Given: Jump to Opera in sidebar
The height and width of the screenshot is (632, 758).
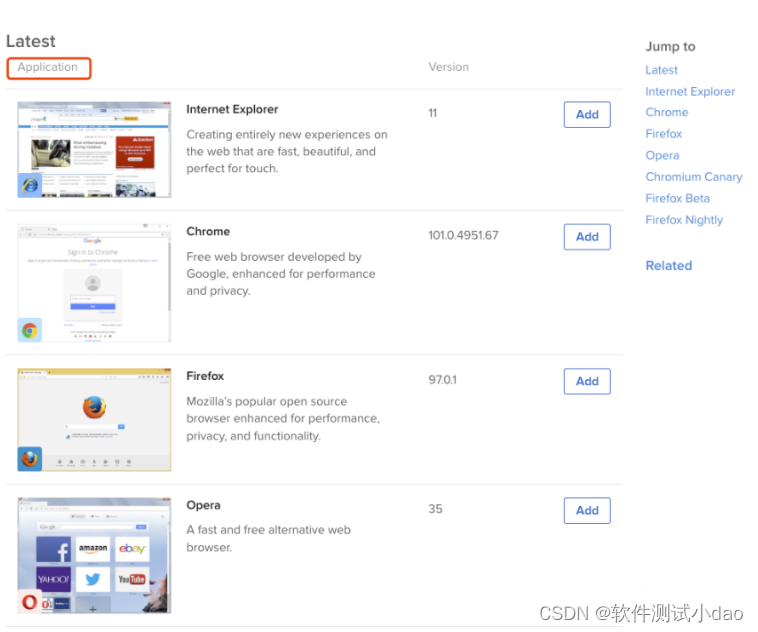Looking at the screenshot, I should point(662,156).
